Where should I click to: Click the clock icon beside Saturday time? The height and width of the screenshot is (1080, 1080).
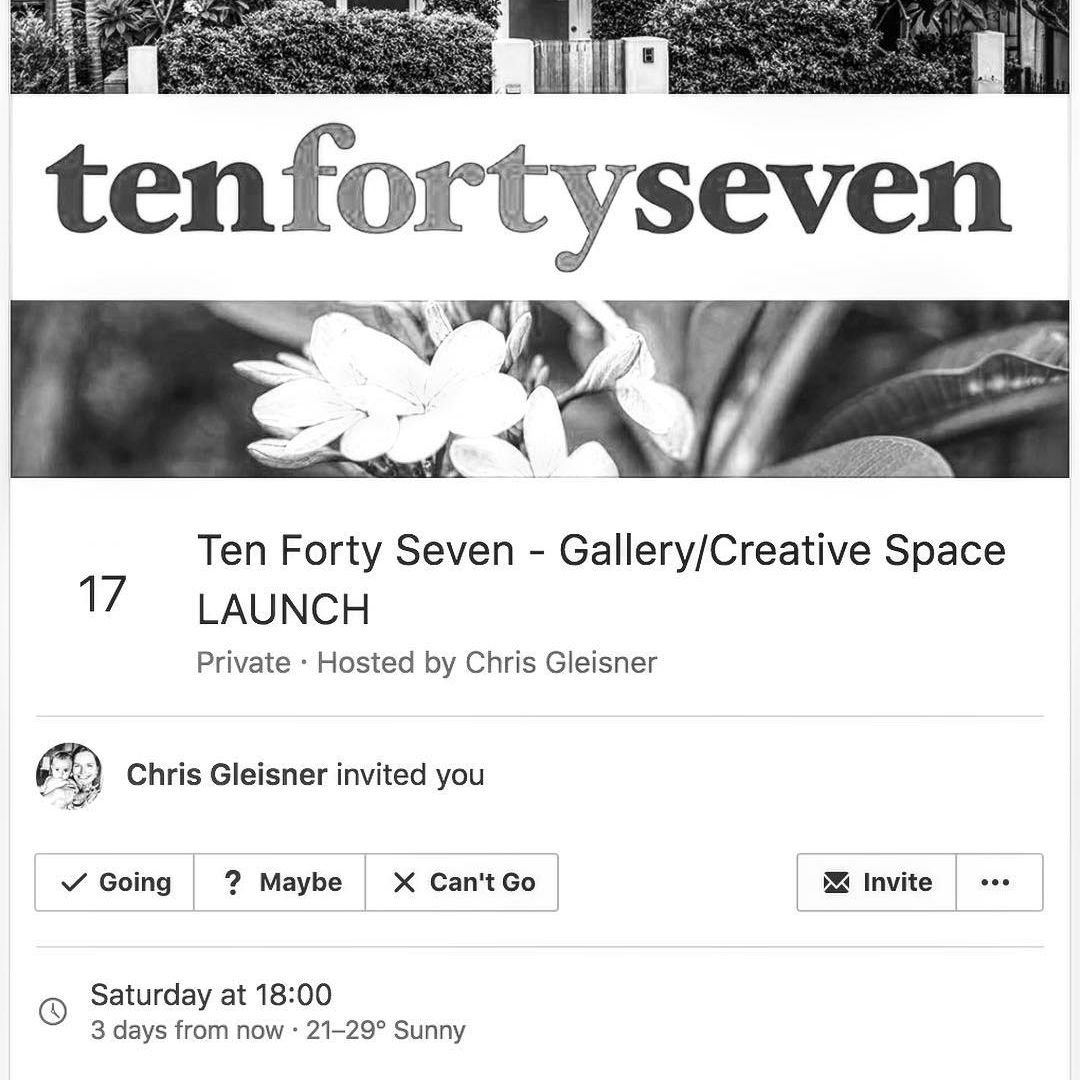pyautogui.click(x=53, y=1011)
